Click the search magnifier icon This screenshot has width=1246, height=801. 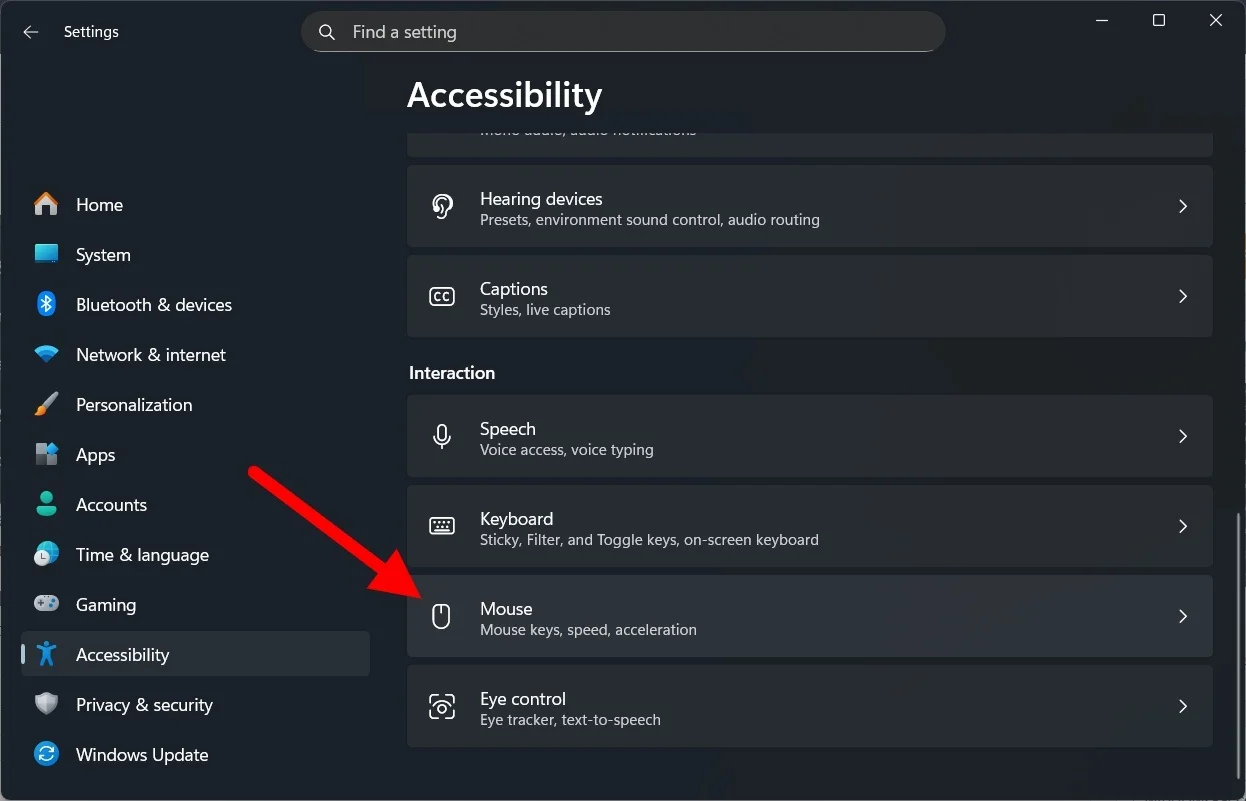[x=326, y=32]
